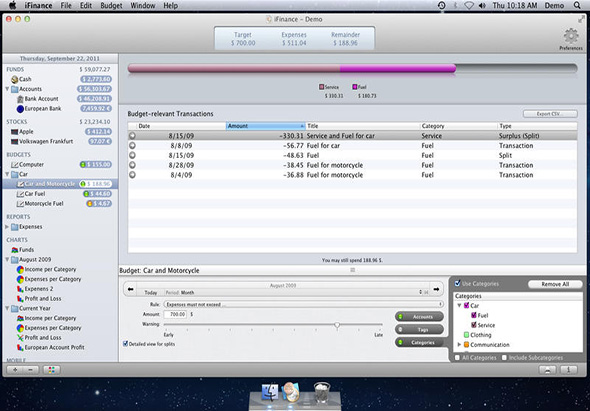Open the Car Fuel budget icon
This screenshot has height=411, width=590.
point(20,194)
